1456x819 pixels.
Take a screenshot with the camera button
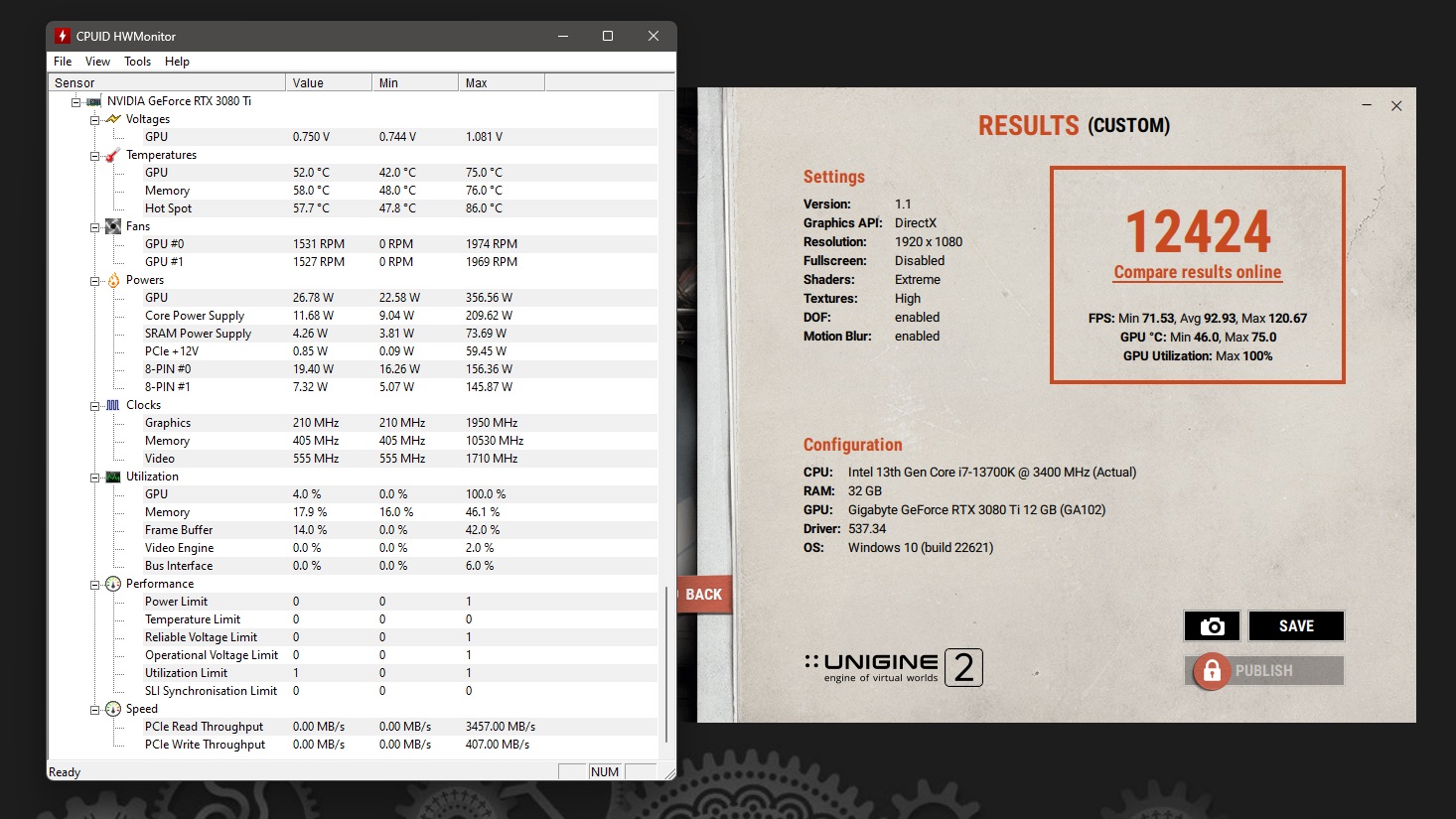(x=1212, y=626)
